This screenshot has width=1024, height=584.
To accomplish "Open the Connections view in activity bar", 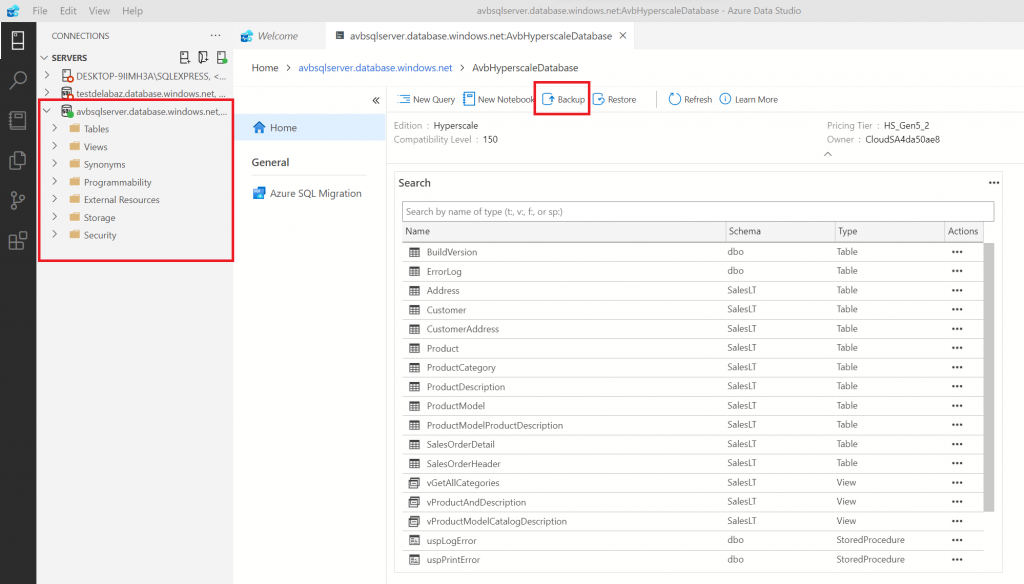I will pos(18,41).
